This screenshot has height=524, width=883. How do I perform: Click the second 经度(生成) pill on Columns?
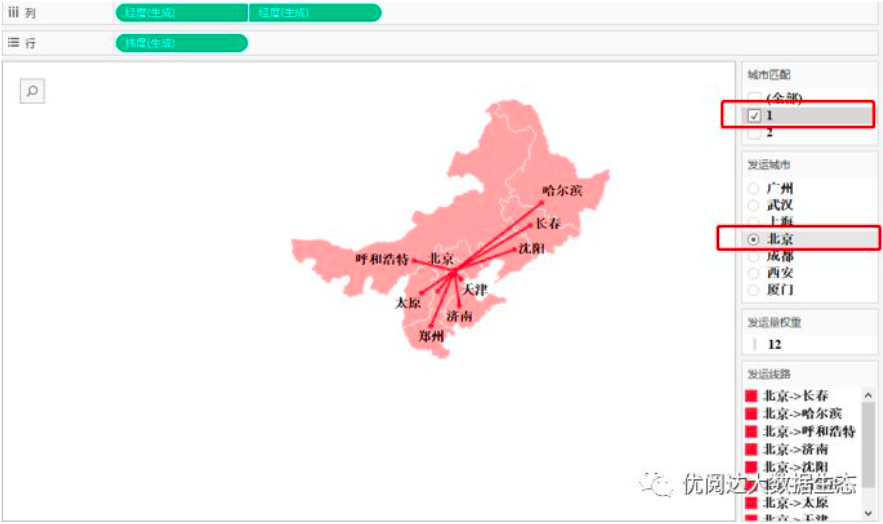314,13
